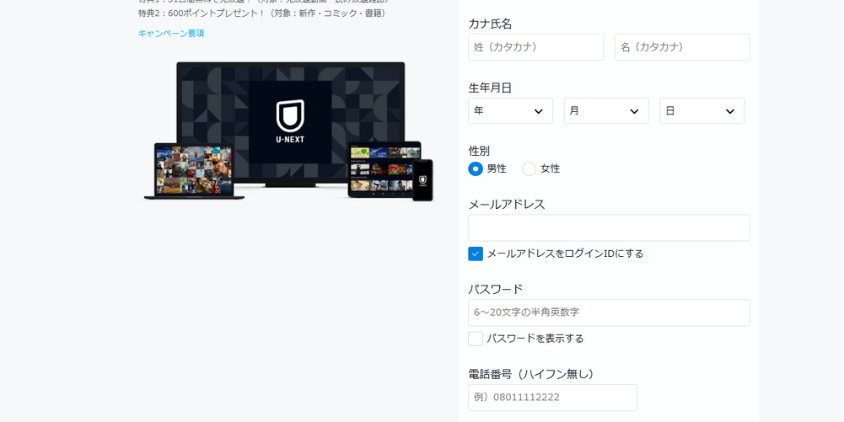Click the 生年月日 label text
844x422 pixels.
[x=490, y=88]
